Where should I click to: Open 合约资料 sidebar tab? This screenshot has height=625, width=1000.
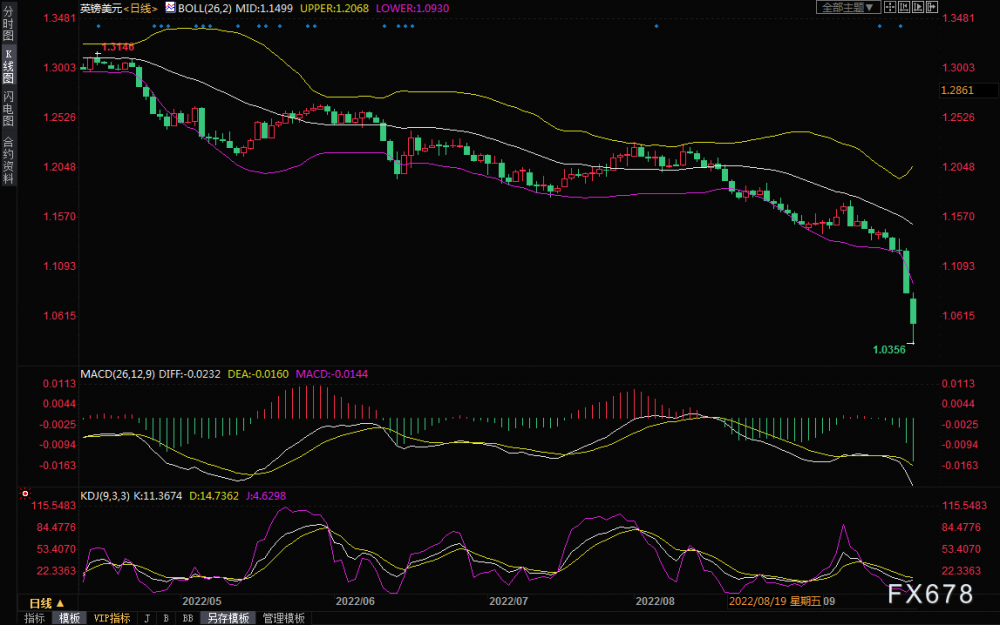point(8,160)
